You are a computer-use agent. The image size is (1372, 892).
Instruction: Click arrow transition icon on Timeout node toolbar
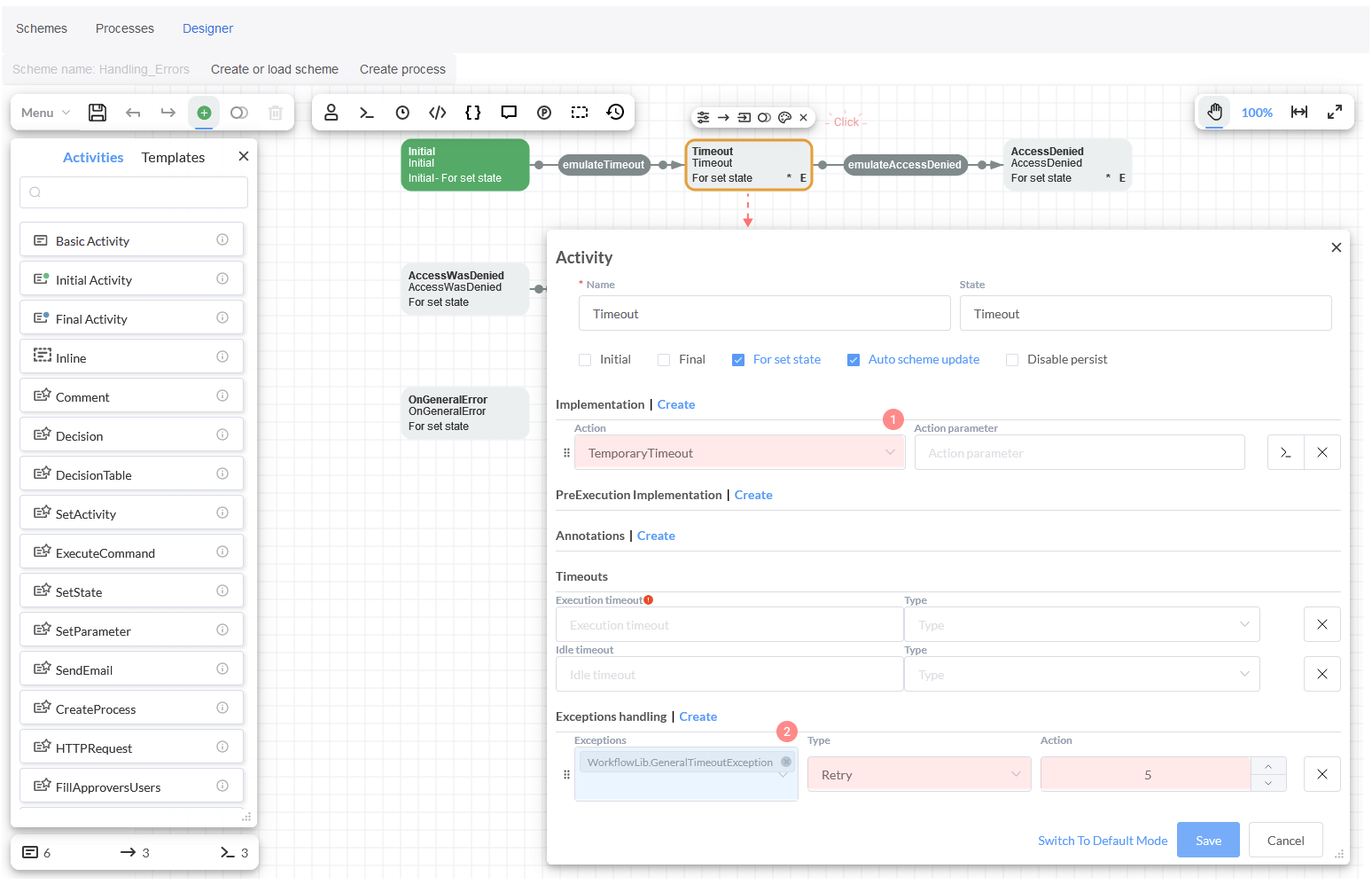click(x=723, y=117)
